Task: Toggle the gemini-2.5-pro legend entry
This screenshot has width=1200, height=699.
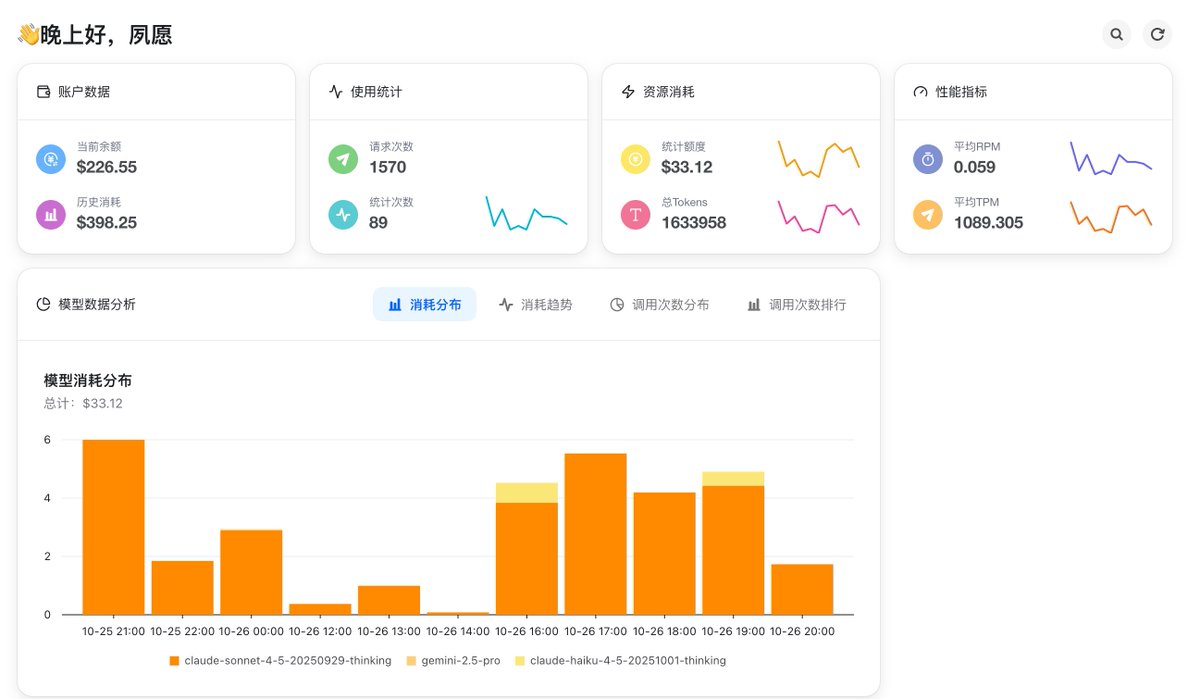Action: pyautogui.click(x=453, y=661)
